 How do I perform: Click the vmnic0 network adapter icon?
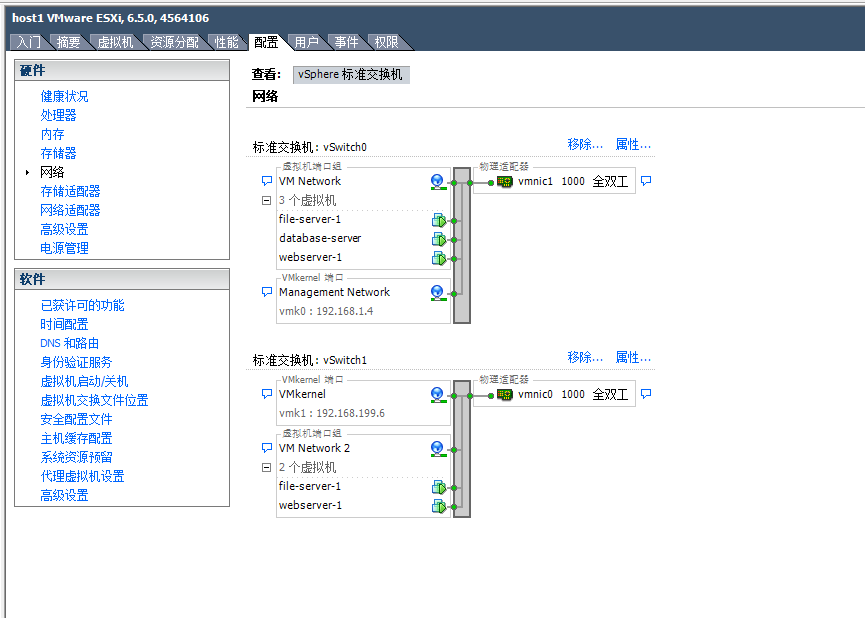pos(505,395)
